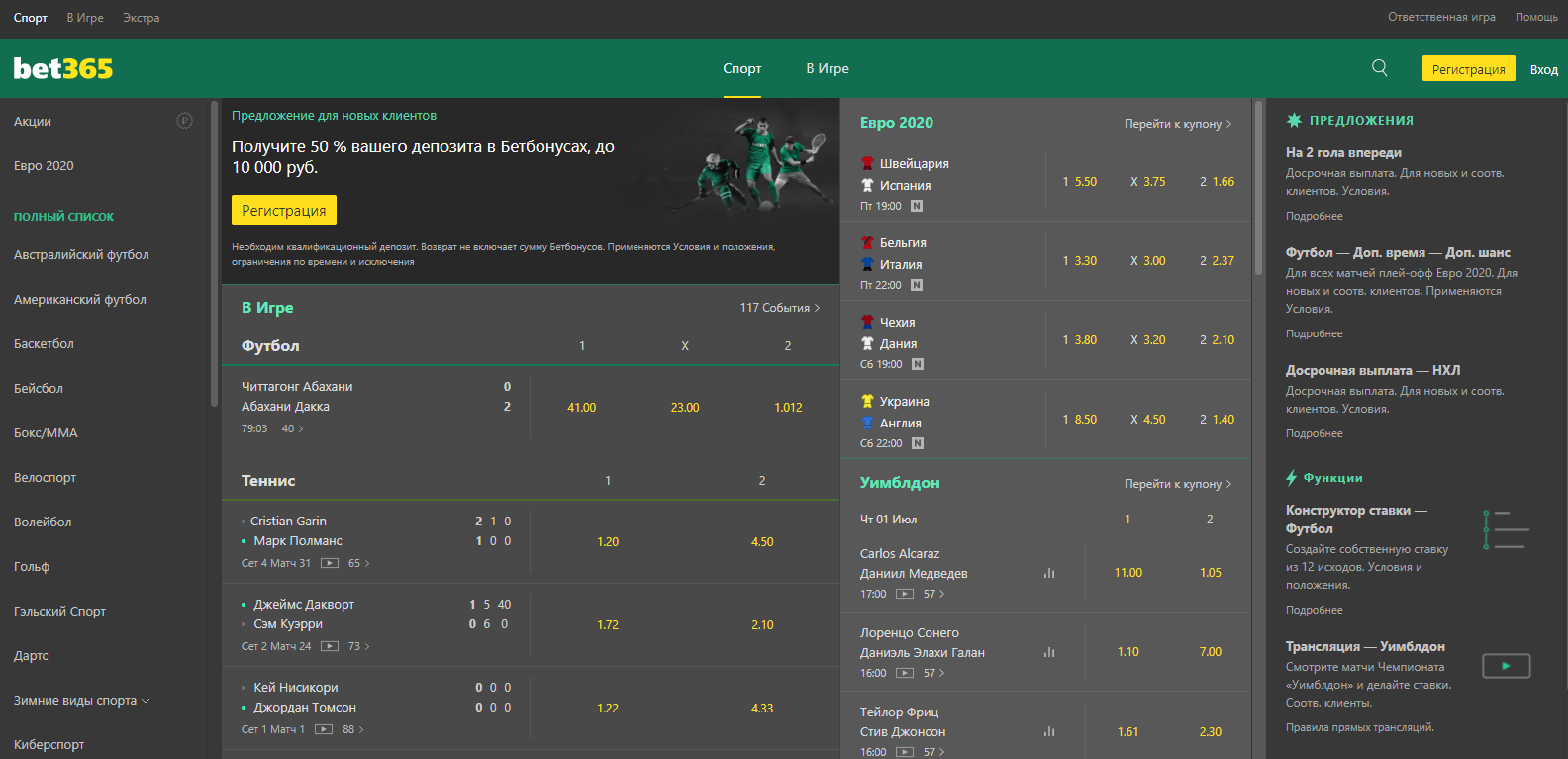1568x759 pixels.
Task: Select odds 1.20 for Cristian Garin
Action: point(608,542)
